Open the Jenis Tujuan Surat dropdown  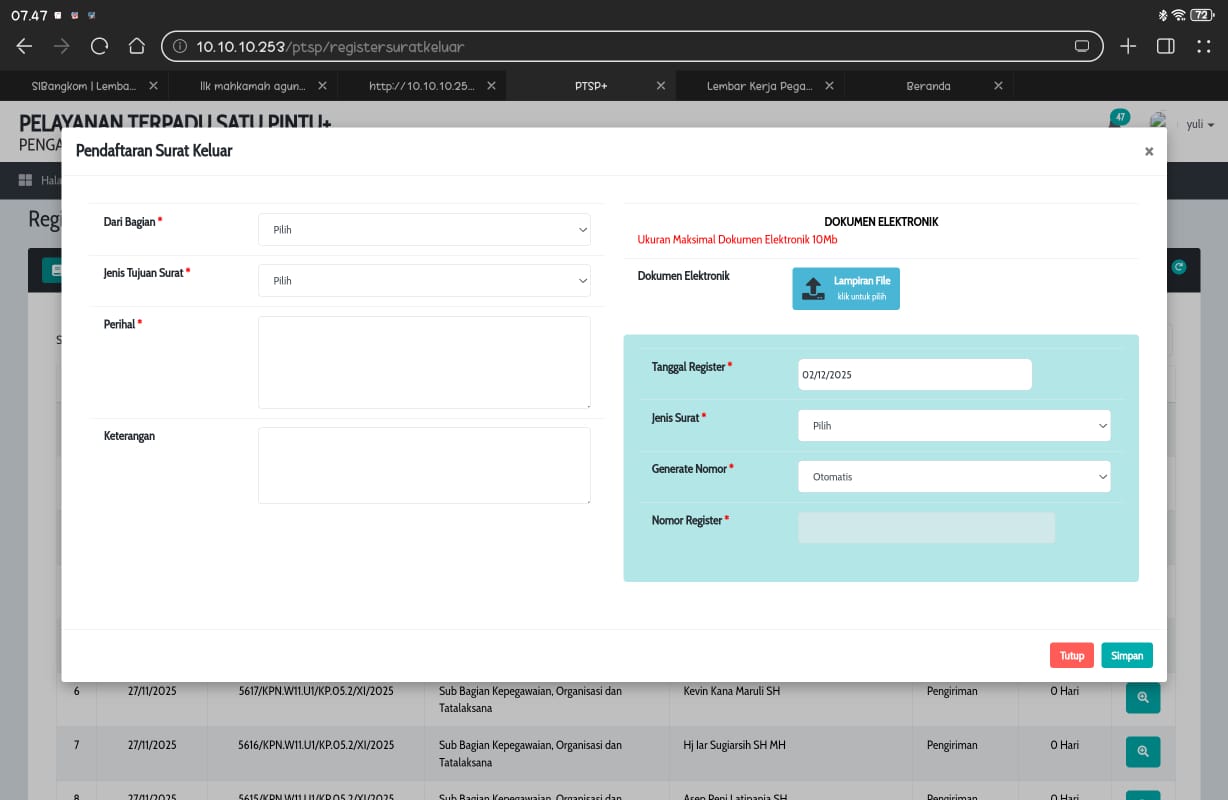click(424, 281)
